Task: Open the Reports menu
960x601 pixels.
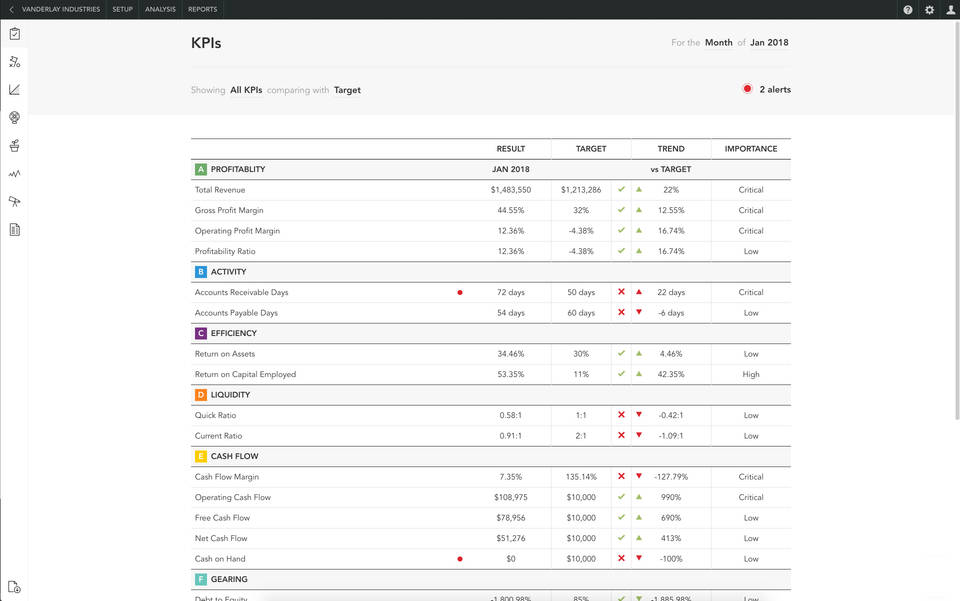Action: [x=203, y=9]
